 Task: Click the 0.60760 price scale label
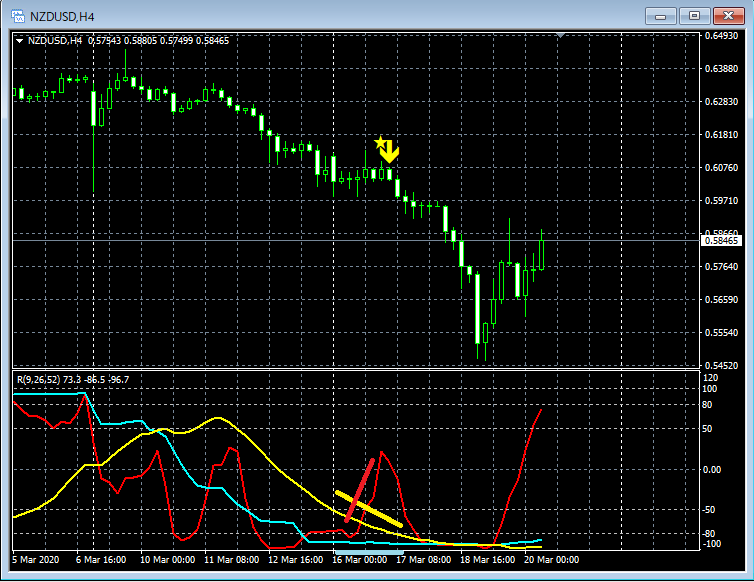[721, 167]
